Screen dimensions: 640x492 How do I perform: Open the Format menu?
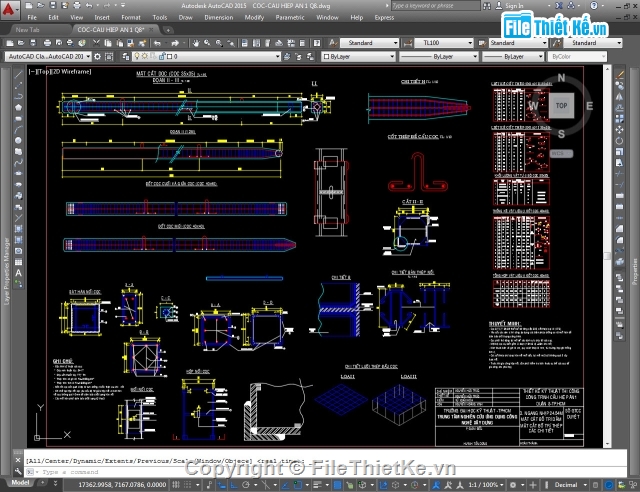(x=131, y=18)
